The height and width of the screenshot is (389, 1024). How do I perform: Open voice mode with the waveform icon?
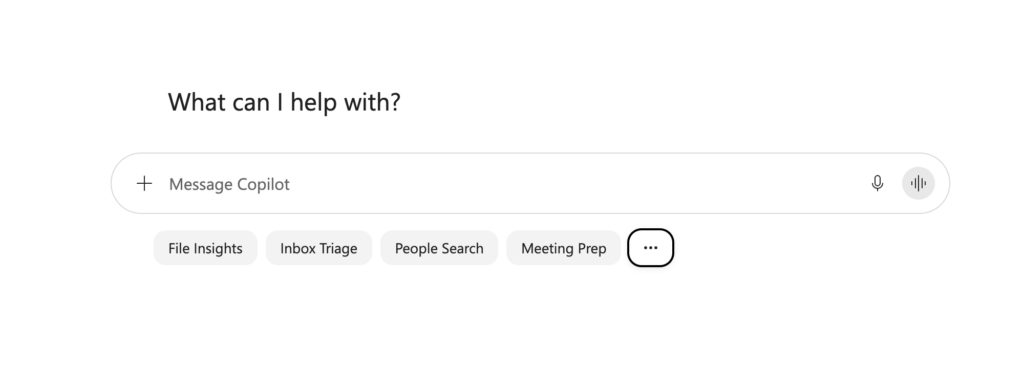[918, 183]
